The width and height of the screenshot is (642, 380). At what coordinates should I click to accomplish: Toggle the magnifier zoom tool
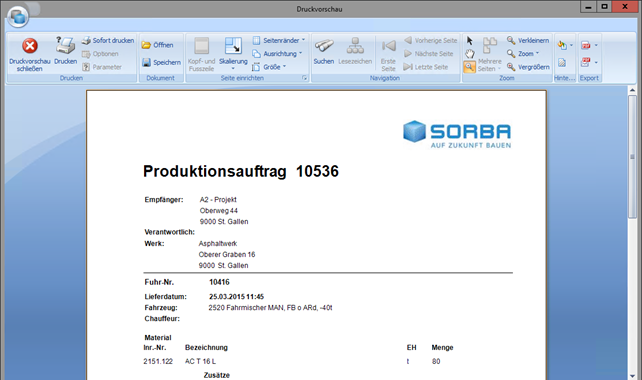470,67
